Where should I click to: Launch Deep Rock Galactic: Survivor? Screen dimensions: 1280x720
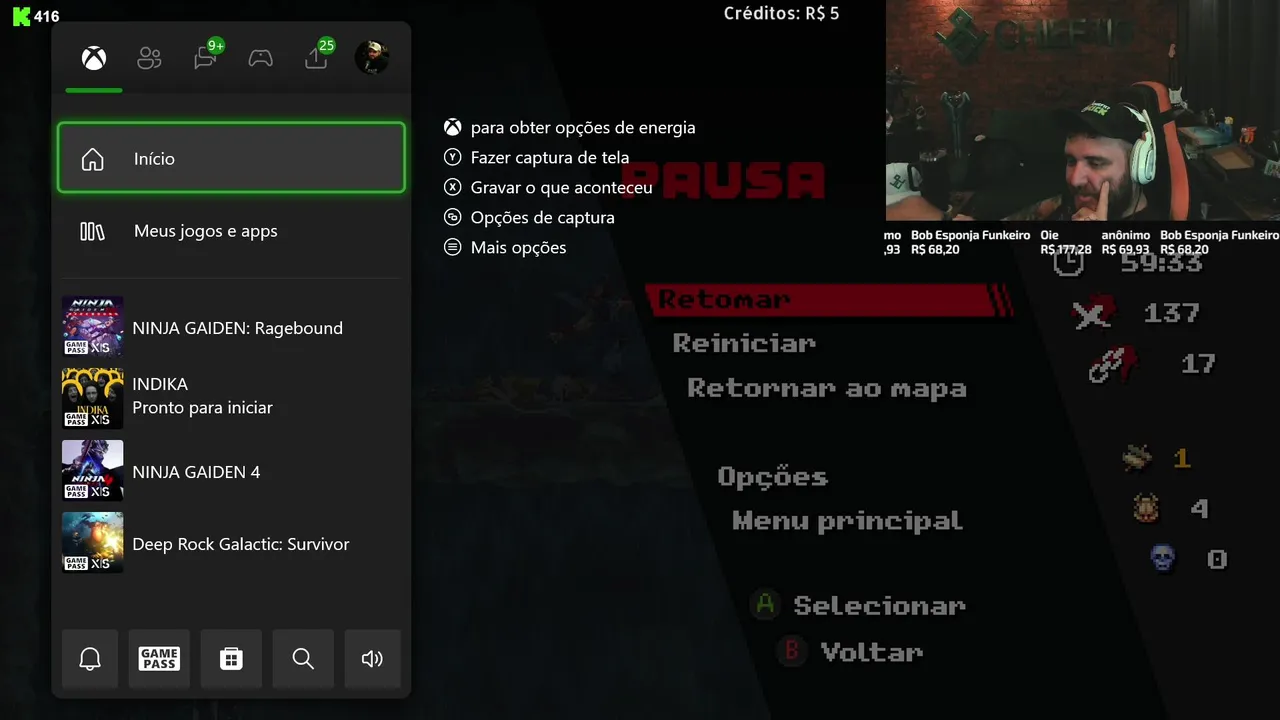coord(231,543)
